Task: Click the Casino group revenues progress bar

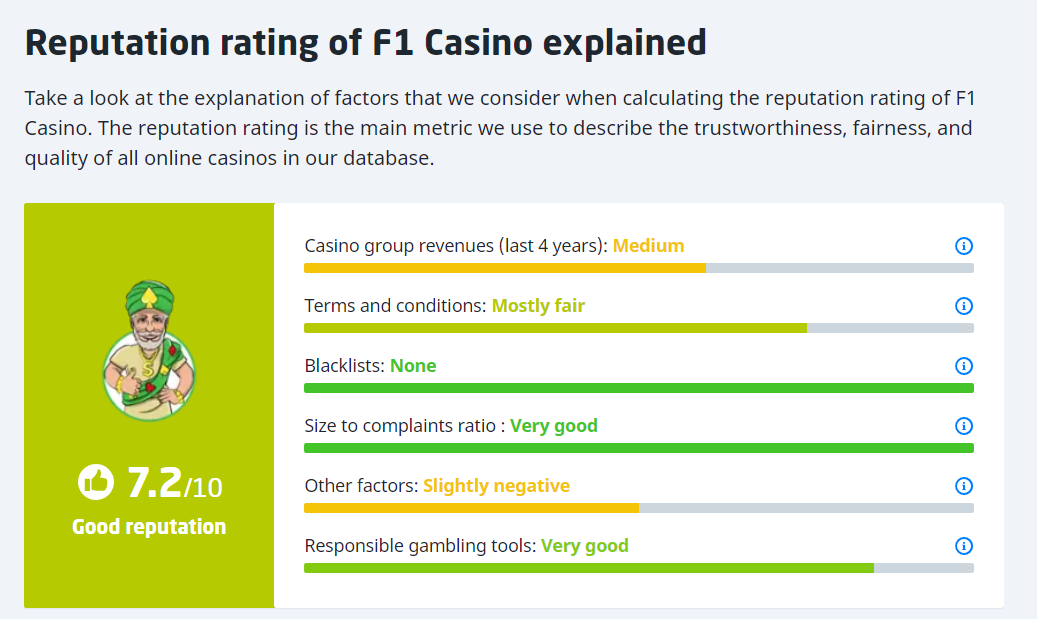Action: click(x=638, y=268)
